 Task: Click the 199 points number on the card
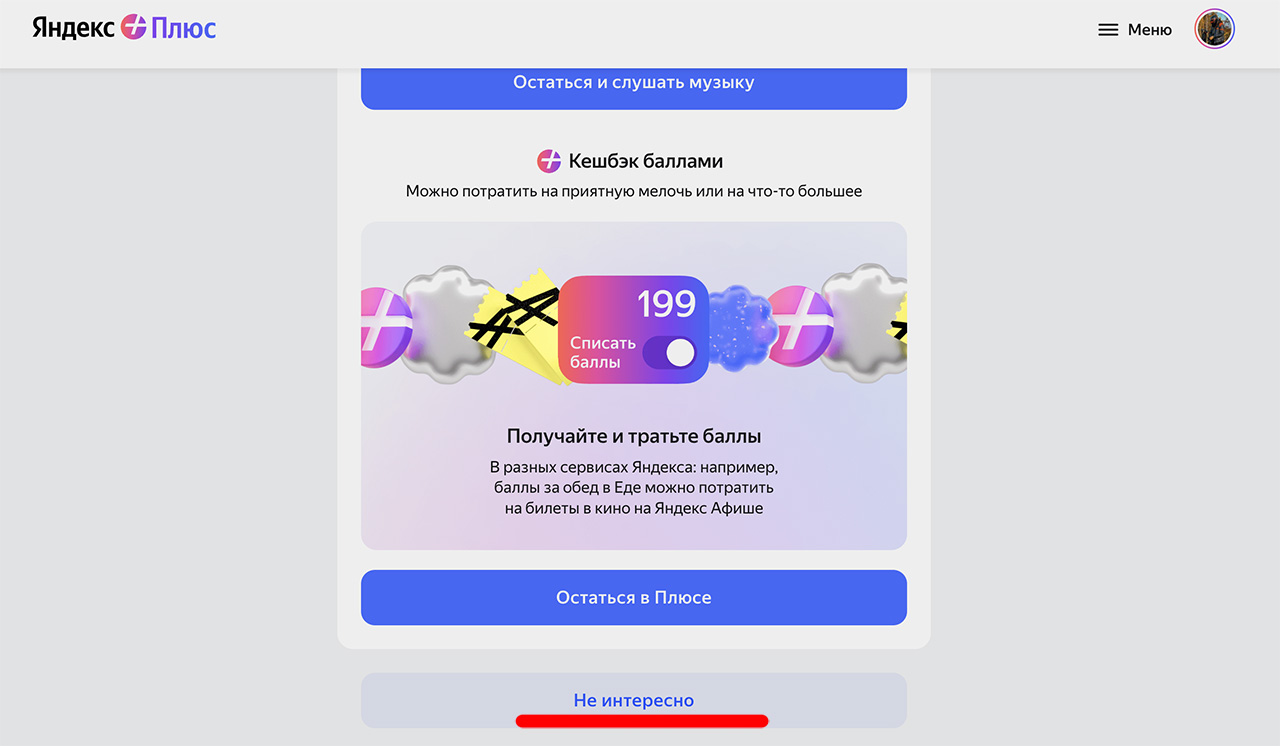[x=666, y=303]
